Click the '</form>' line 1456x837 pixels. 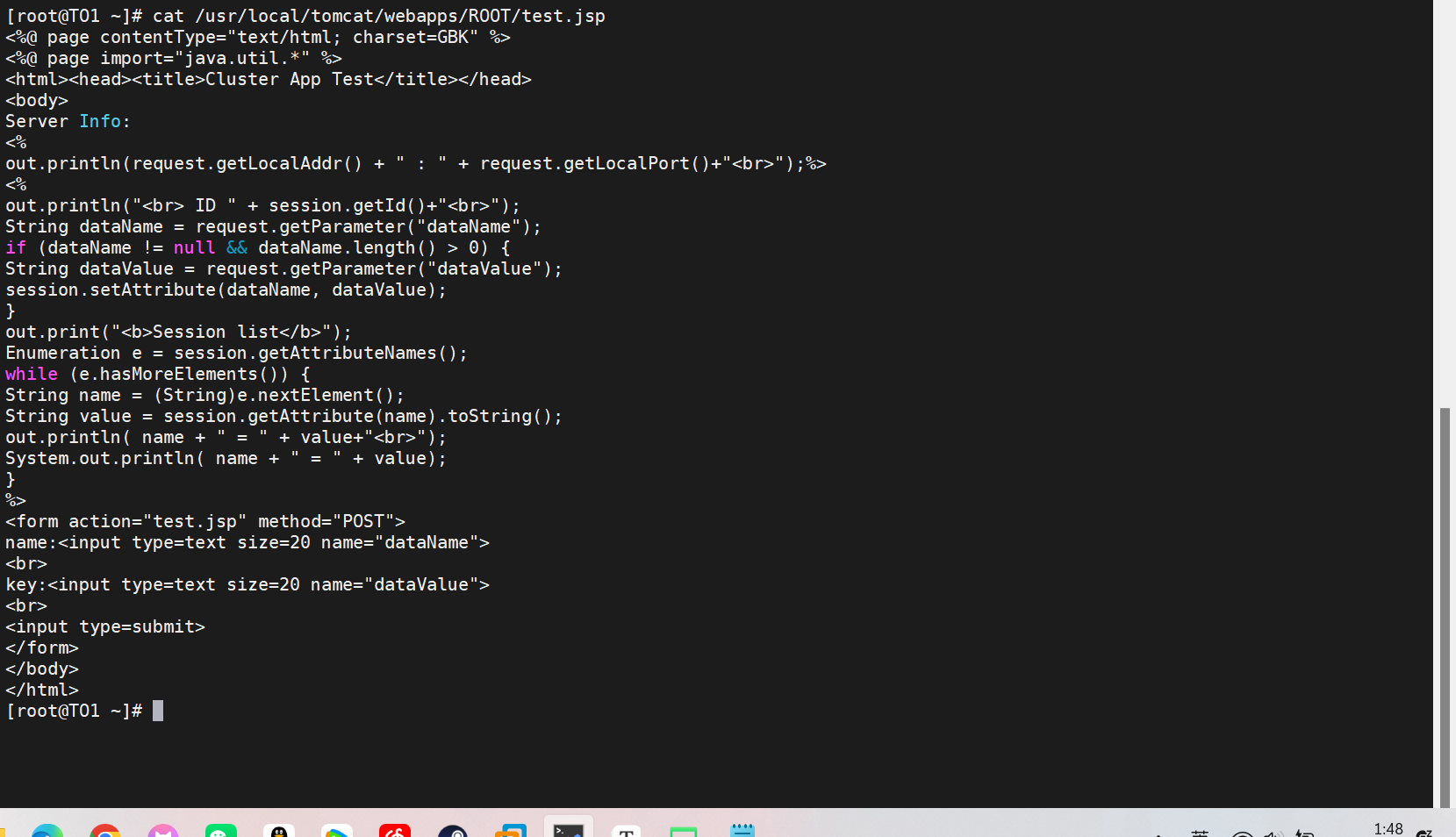click(42, 647)
